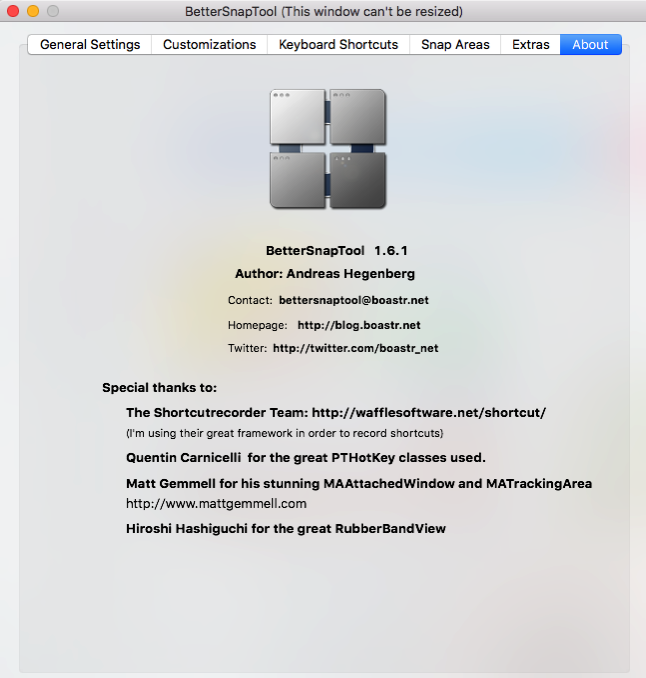Click the Author: Andreas Hegenberg text

325,274
